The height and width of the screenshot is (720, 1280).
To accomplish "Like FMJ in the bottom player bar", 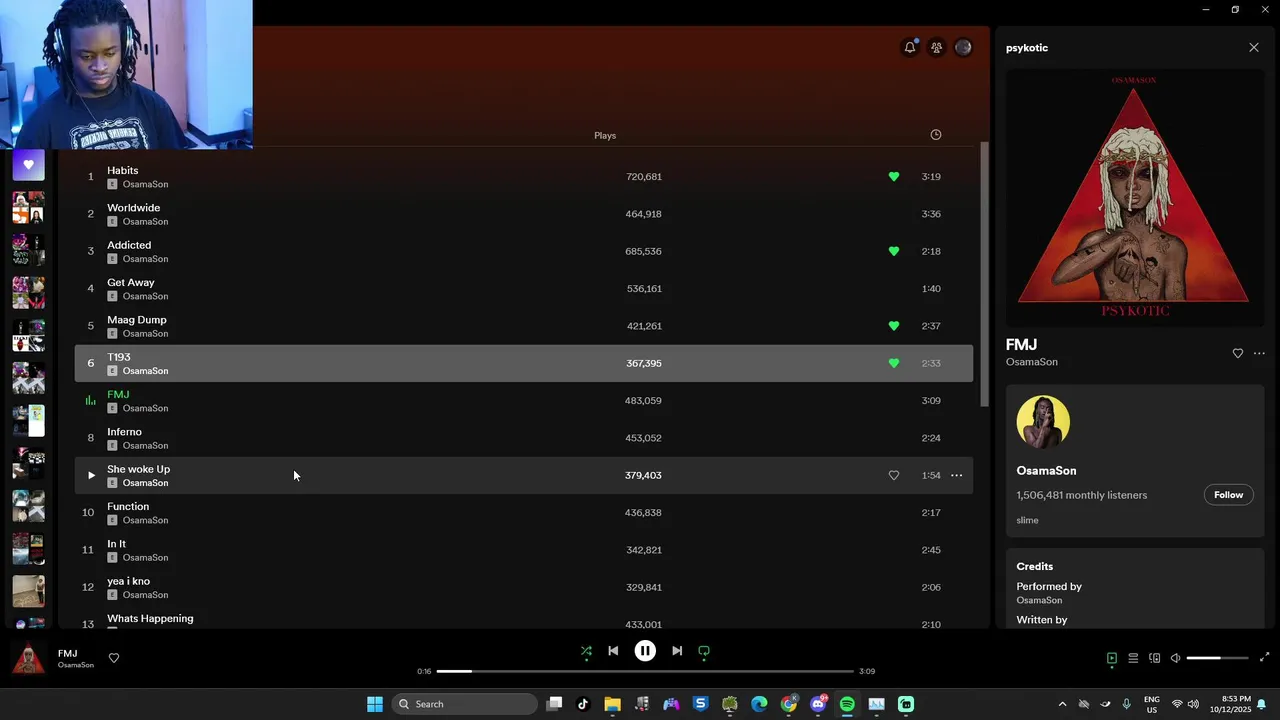I will click(x=114, y=658).
